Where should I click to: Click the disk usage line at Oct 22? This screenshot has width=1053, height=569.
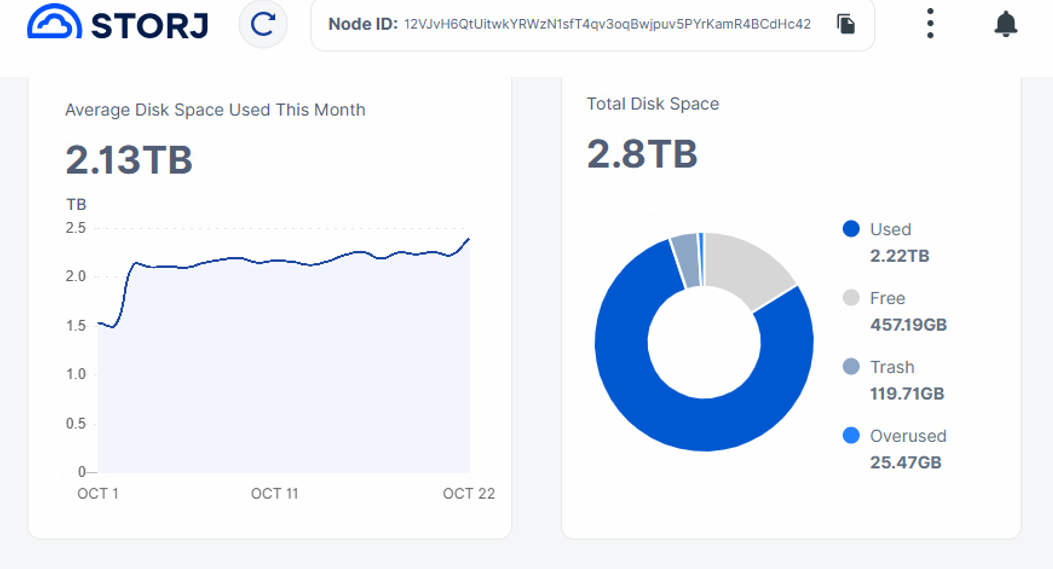[469, 238]
